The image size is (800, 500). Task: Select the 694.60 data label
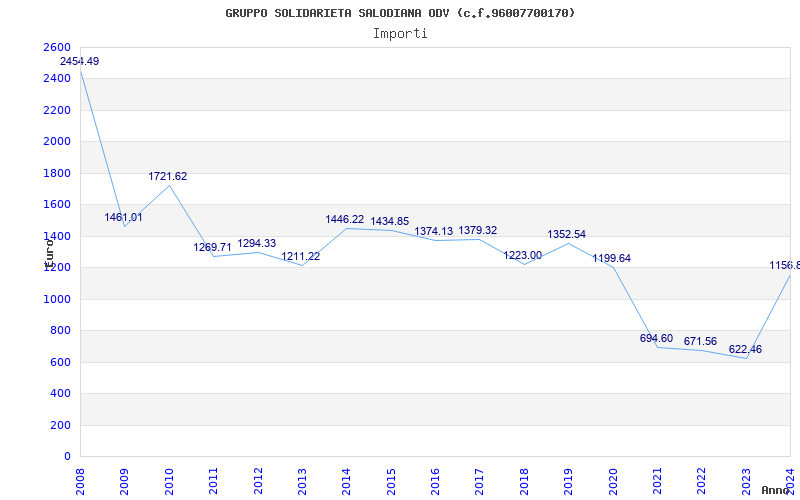[656, 339]
